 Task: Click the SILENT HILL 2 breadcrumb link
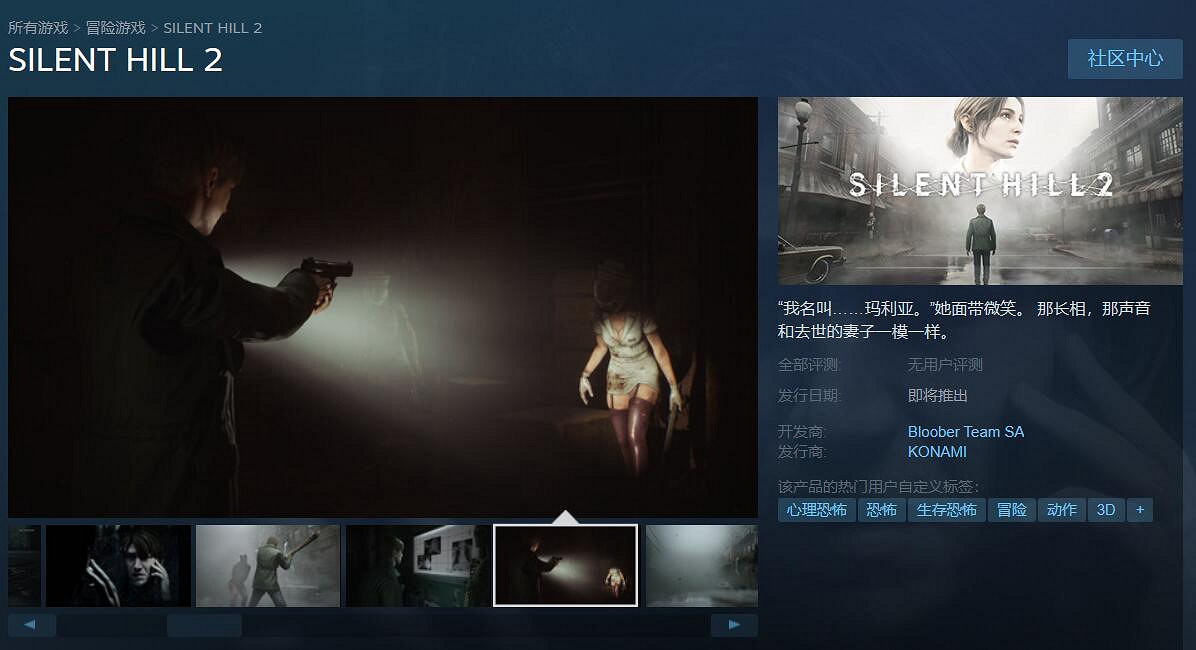pyautogui.click(x=212, y=28)
